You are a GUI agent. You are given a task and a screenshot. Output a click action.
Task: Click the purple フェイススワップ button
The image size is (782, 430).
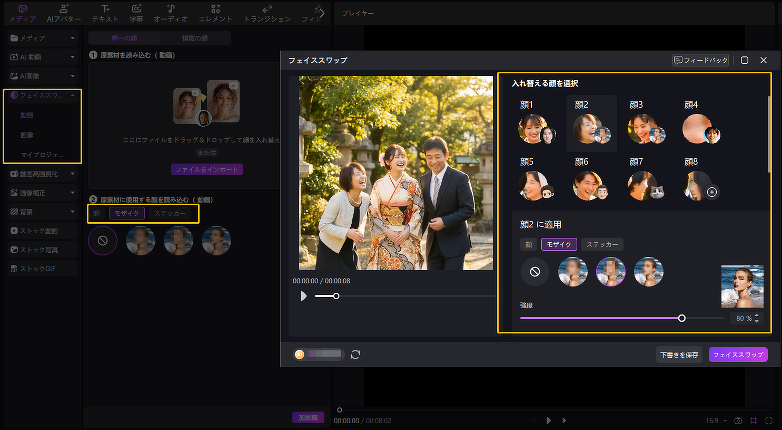point(738,354)
